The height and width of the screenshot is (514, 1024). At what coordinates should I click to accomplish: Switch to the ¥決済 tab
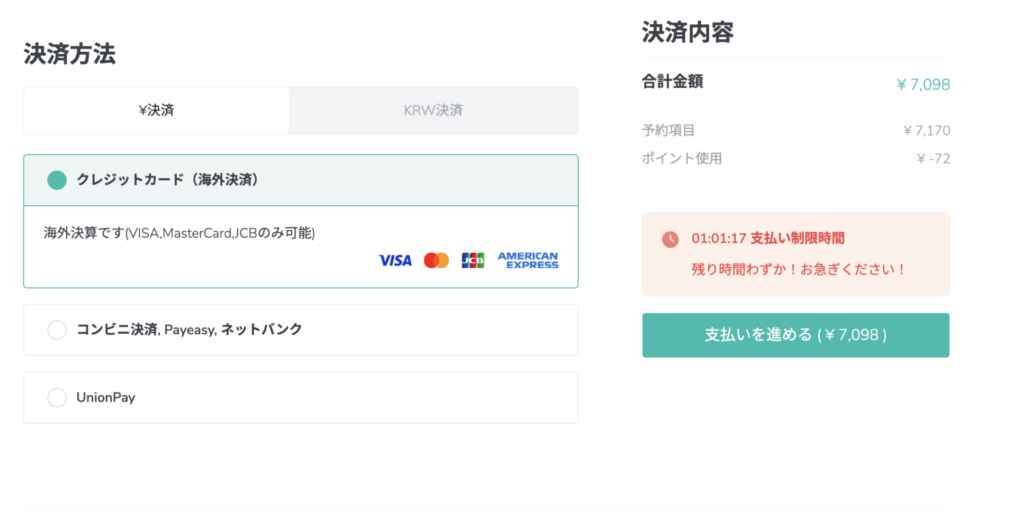(156, 110)
